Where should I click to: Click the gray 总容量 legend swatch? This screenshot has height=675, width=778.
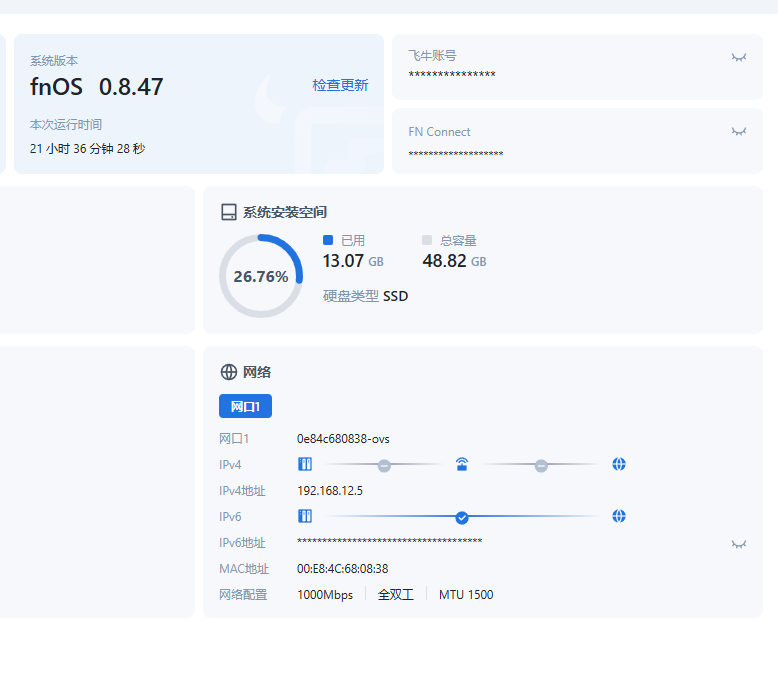coord(427,240)
